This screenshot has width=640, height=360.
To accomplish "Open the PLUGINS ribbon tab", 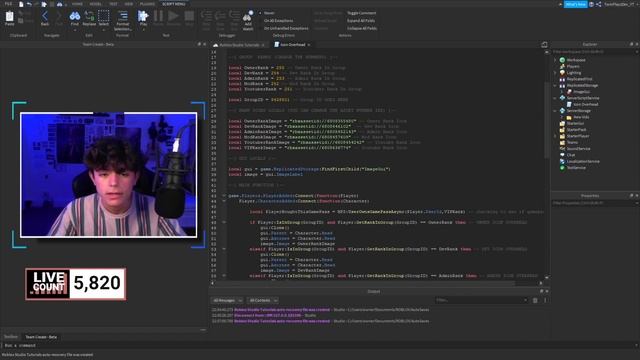I will (147, 4).
